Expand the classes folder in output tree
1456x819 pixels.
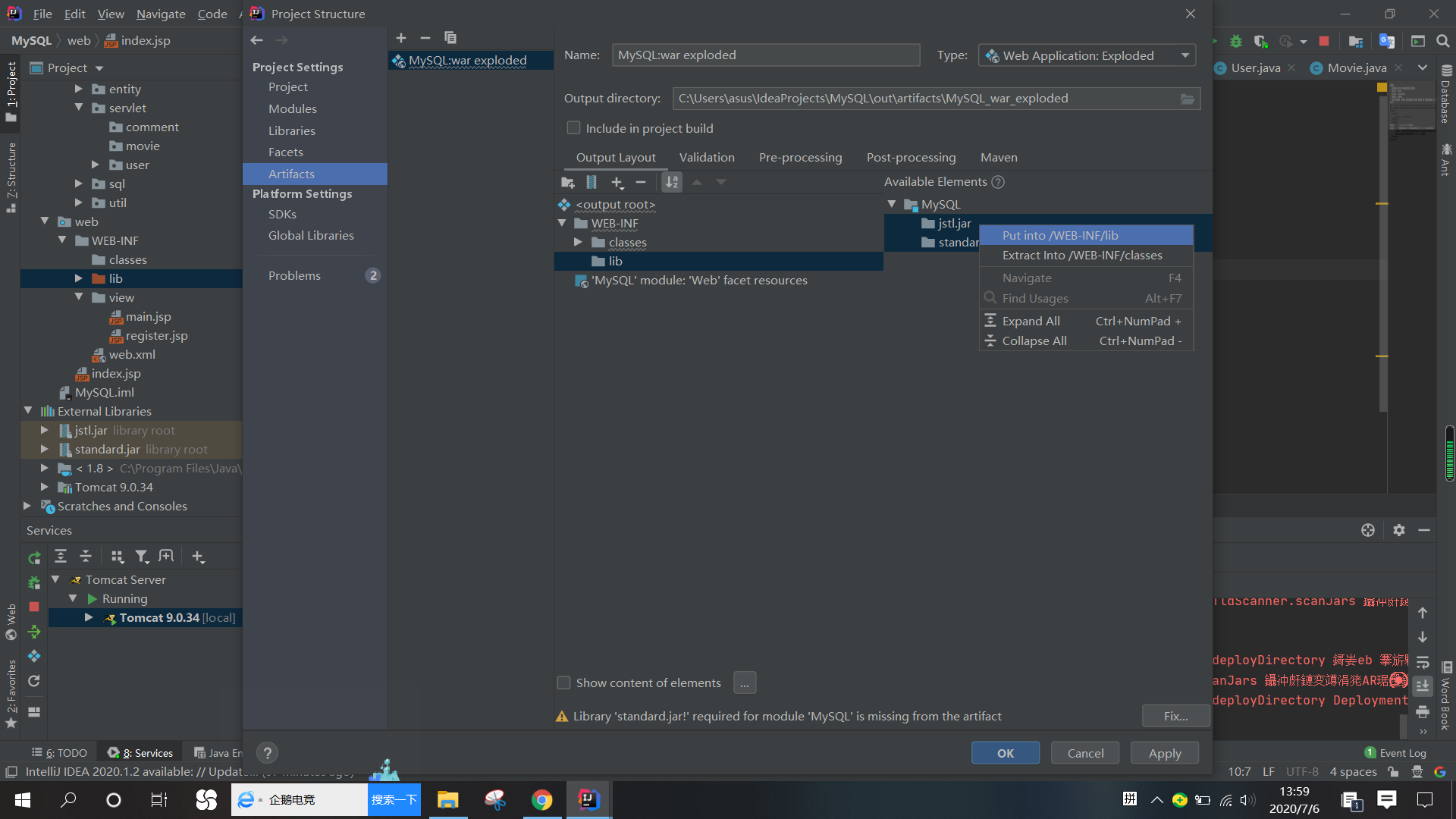tap(578, 242)
